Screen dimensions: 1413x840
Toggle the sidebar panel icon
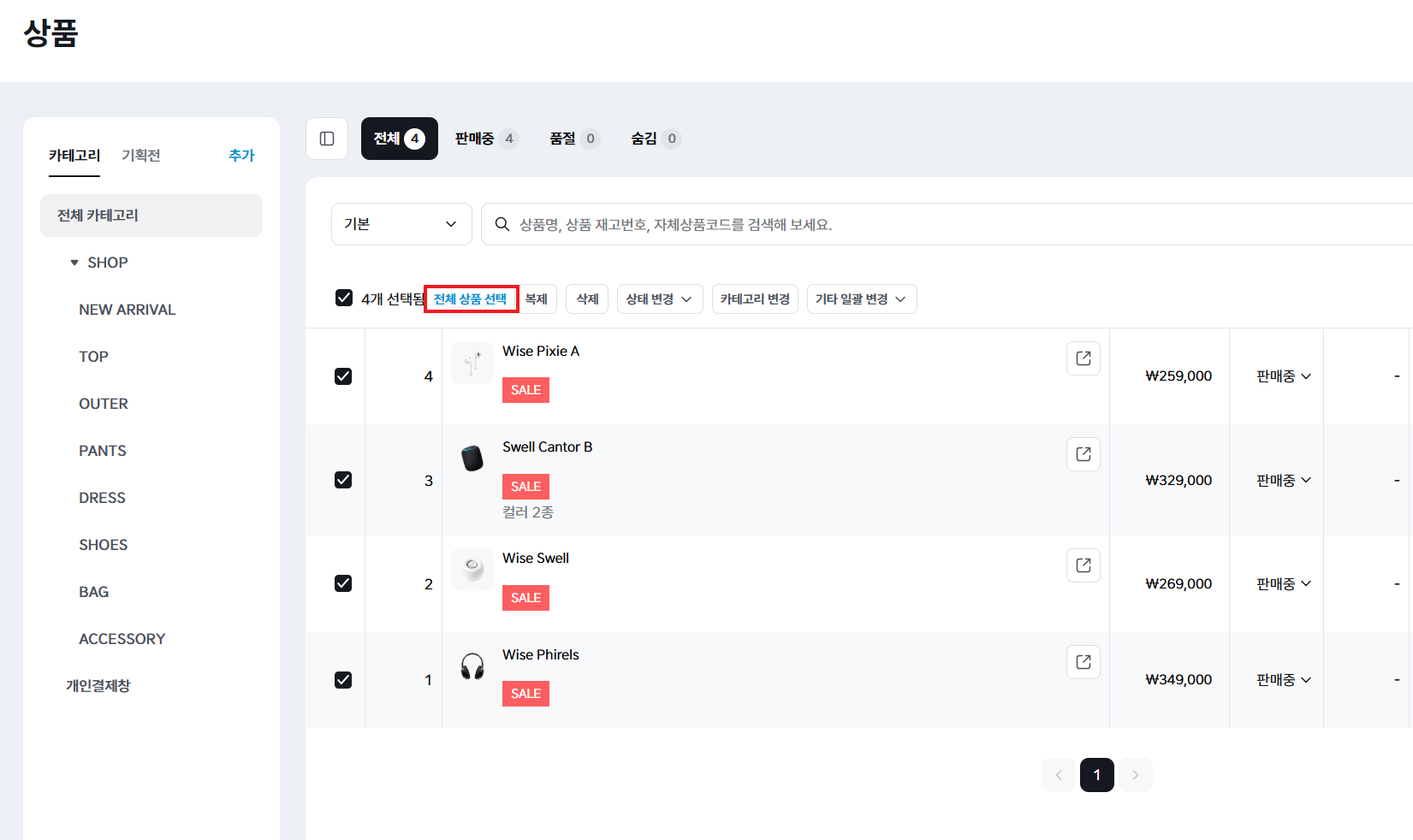point(327,139)
